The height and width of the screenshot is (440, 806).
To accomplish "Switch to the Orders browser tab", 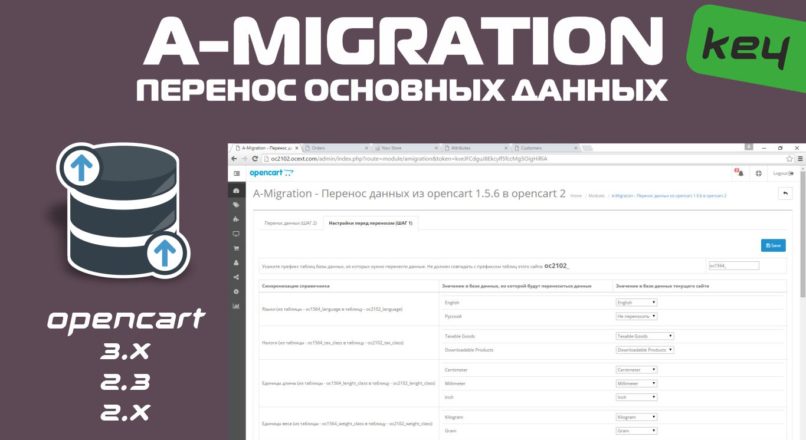I will click(336, 148).
